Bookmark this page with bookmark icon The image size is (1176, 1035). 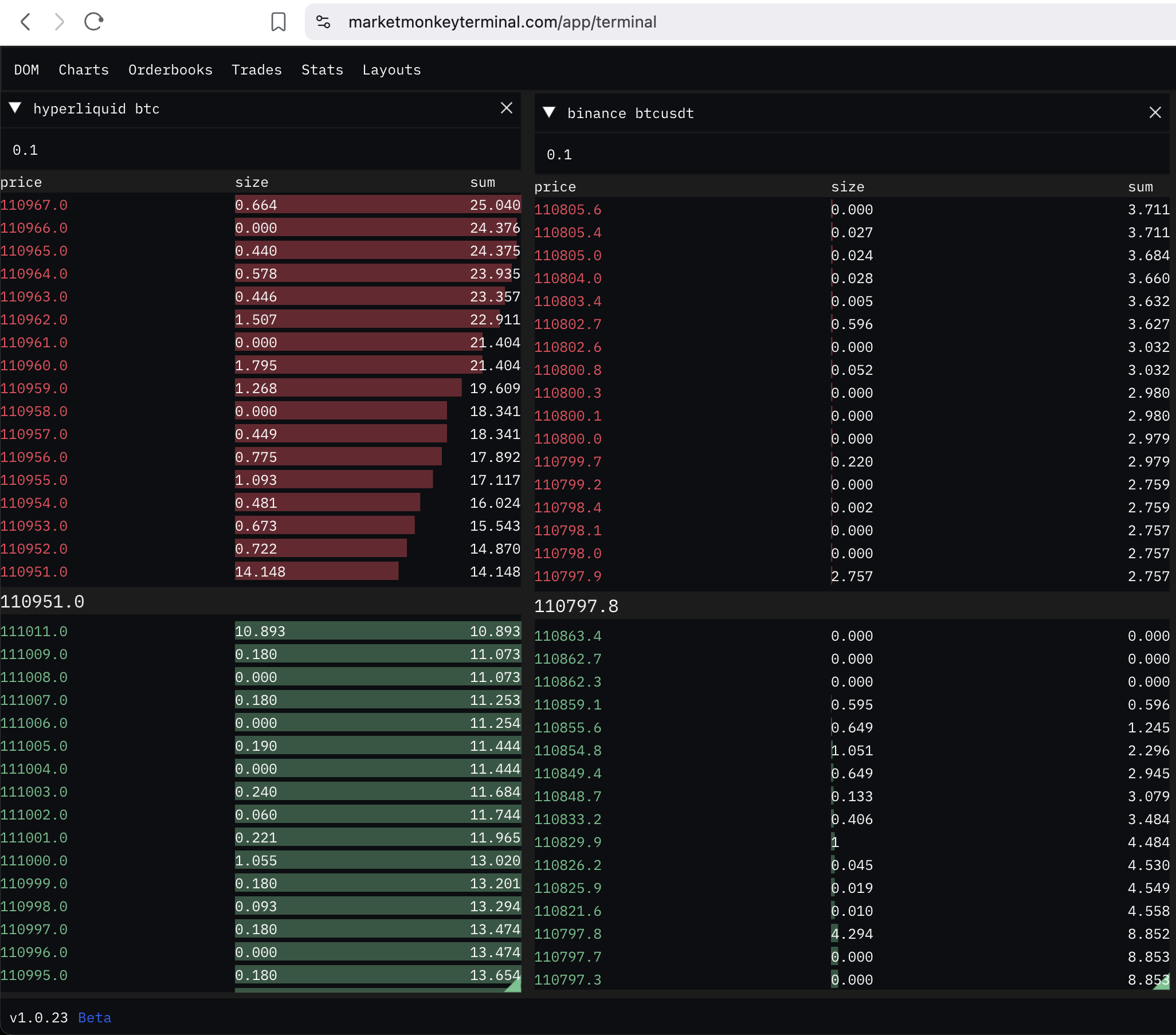[x=279, y=22]
